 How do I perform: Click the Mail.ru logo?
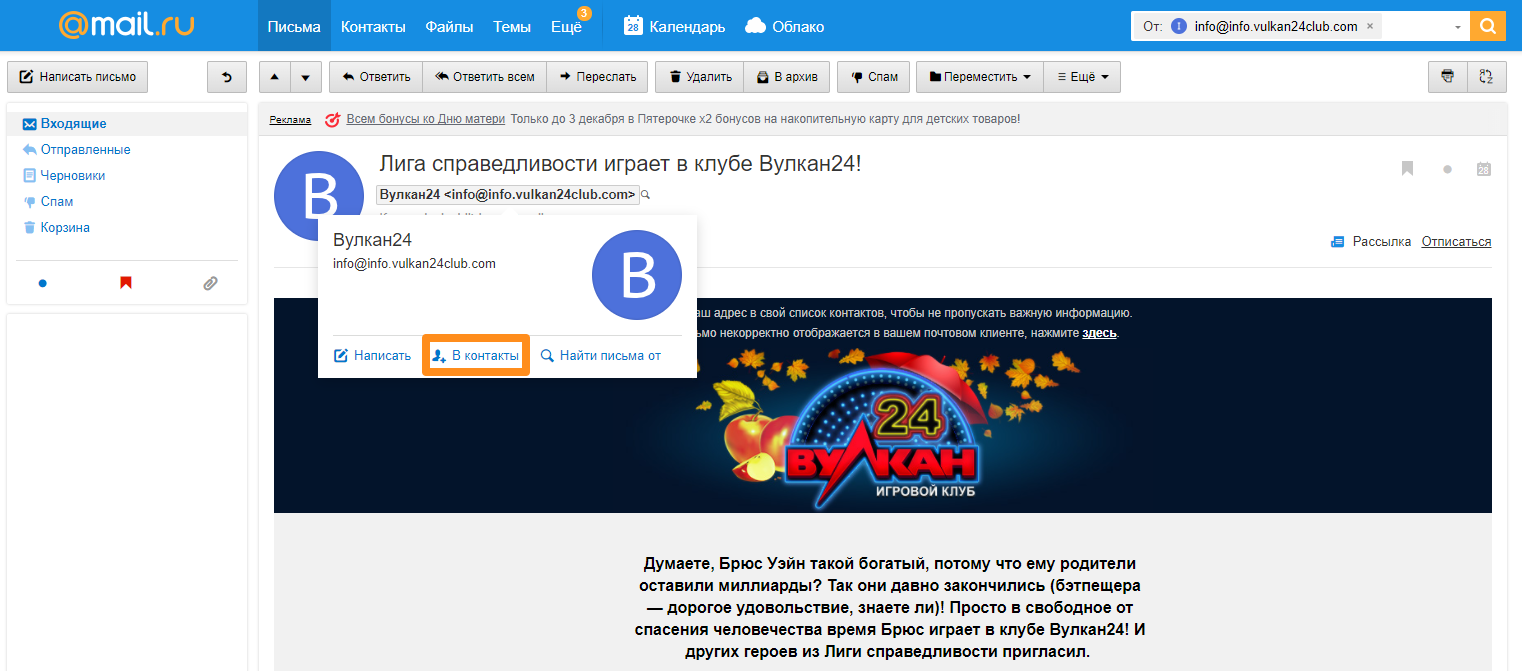(126, 25)
